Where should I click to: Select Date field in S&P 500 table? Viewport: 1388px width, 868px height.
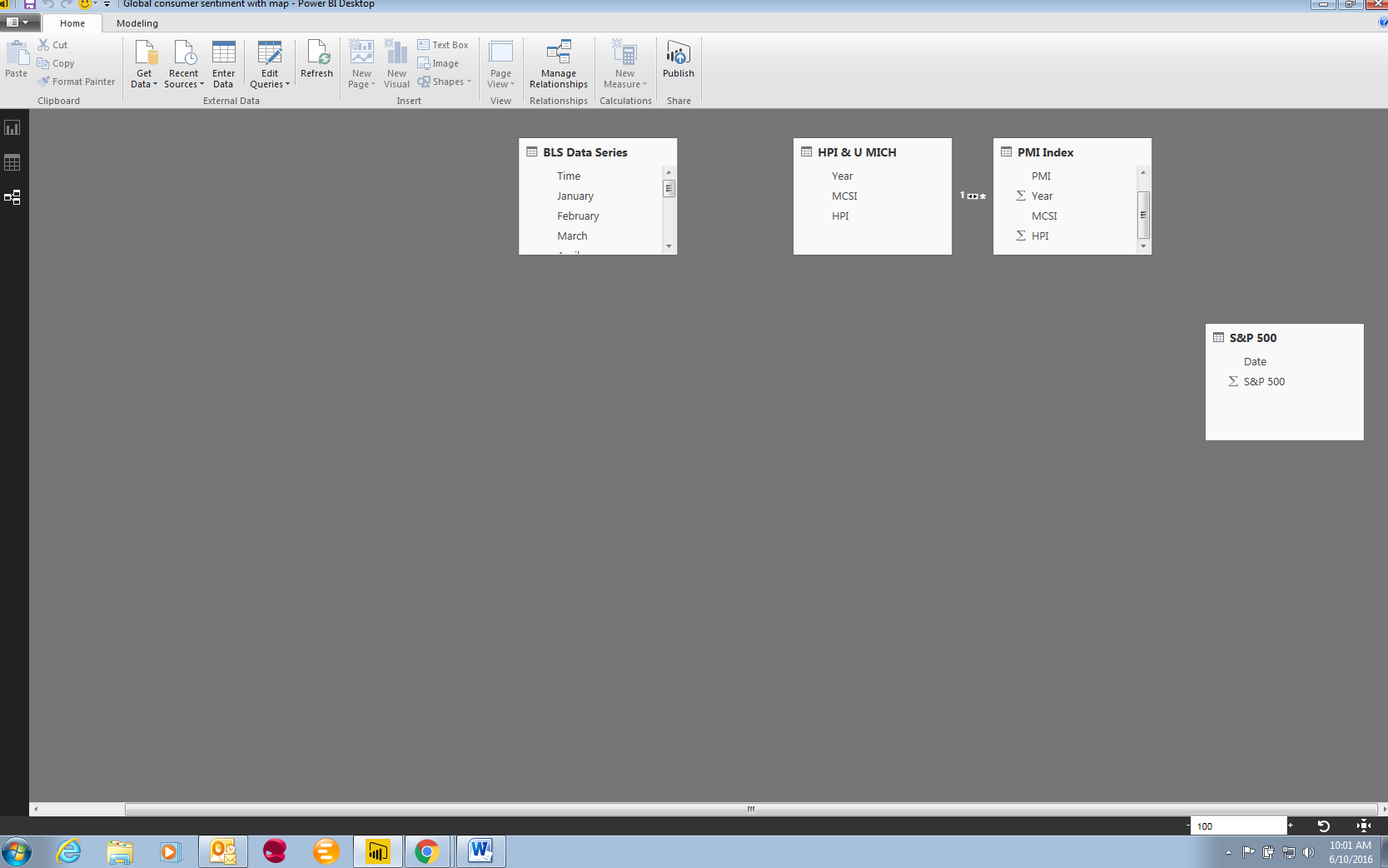click(x=1255, y=362)
